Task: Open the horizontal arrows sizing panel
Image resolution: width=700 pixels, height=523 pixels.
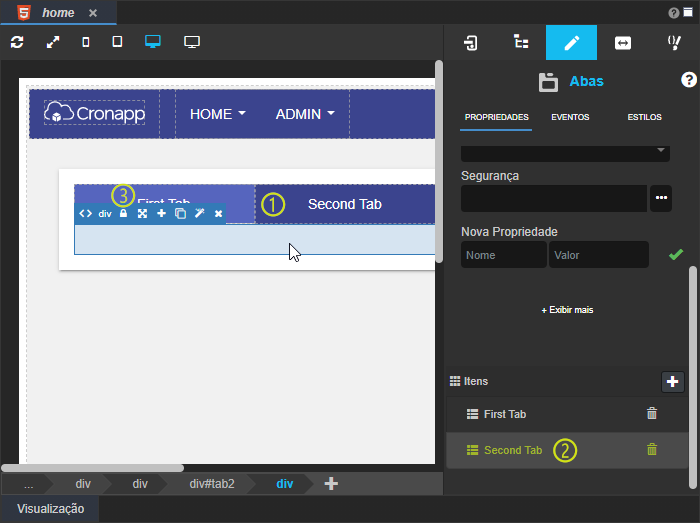Action: [623, 43]
